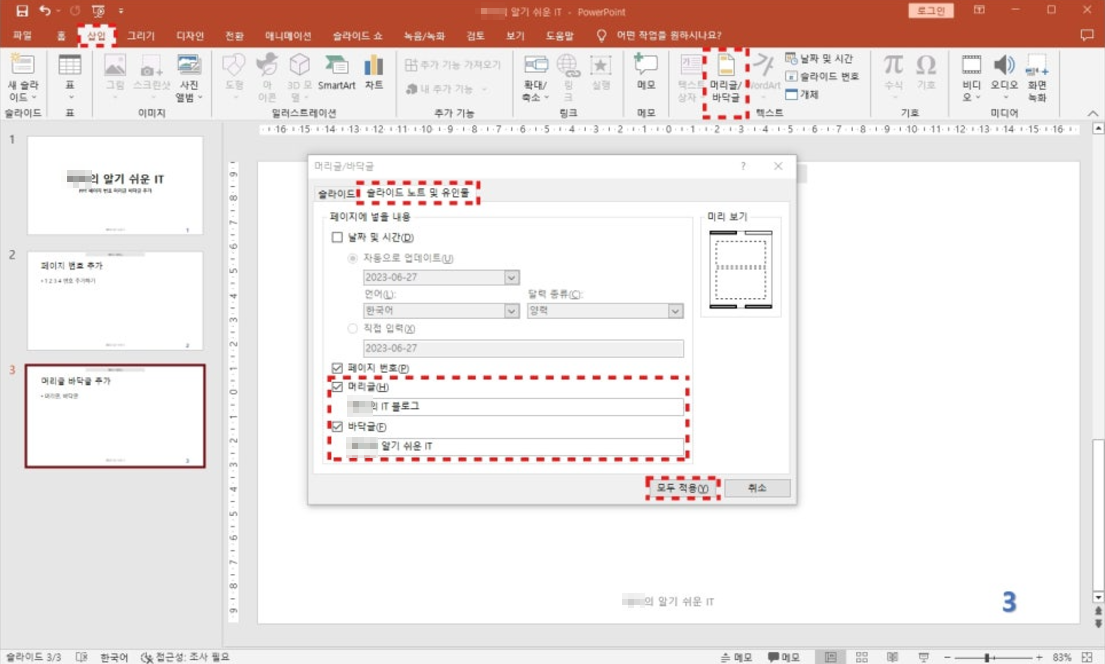This screenshot has height=664, width=1105.
Task: Expand the Language (언어) dropdown
Action: 511,311
